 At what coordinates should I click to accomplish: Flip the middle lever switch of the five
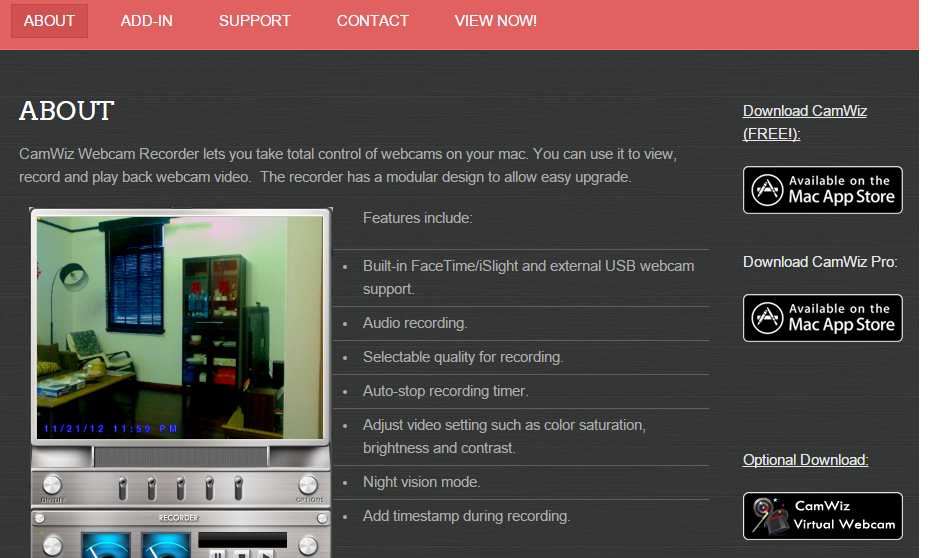(x=180, y=488)
